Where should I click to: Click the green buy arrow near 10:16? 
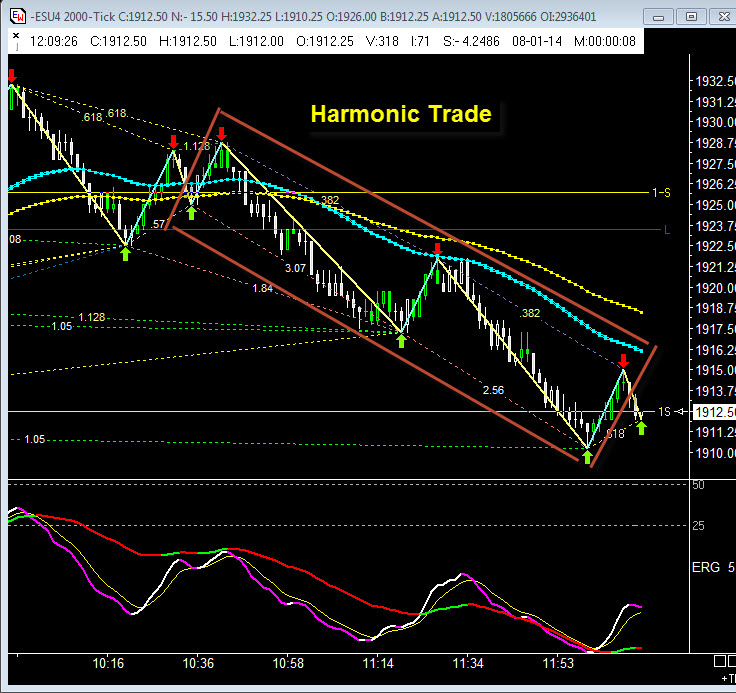(x=125, y=254)
